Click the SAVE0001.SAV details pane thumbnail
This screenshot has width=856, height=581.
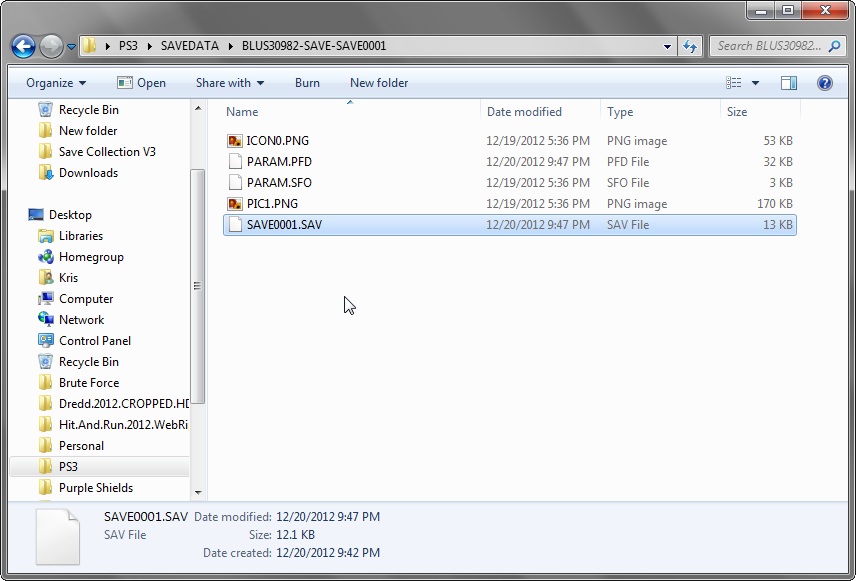pos(58,537)
